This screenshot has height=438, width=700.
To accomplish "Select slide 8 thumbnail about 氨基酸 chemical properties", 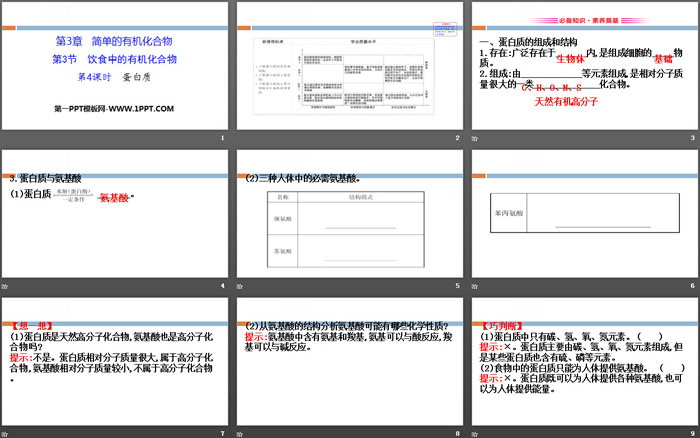I will point(350,361).
